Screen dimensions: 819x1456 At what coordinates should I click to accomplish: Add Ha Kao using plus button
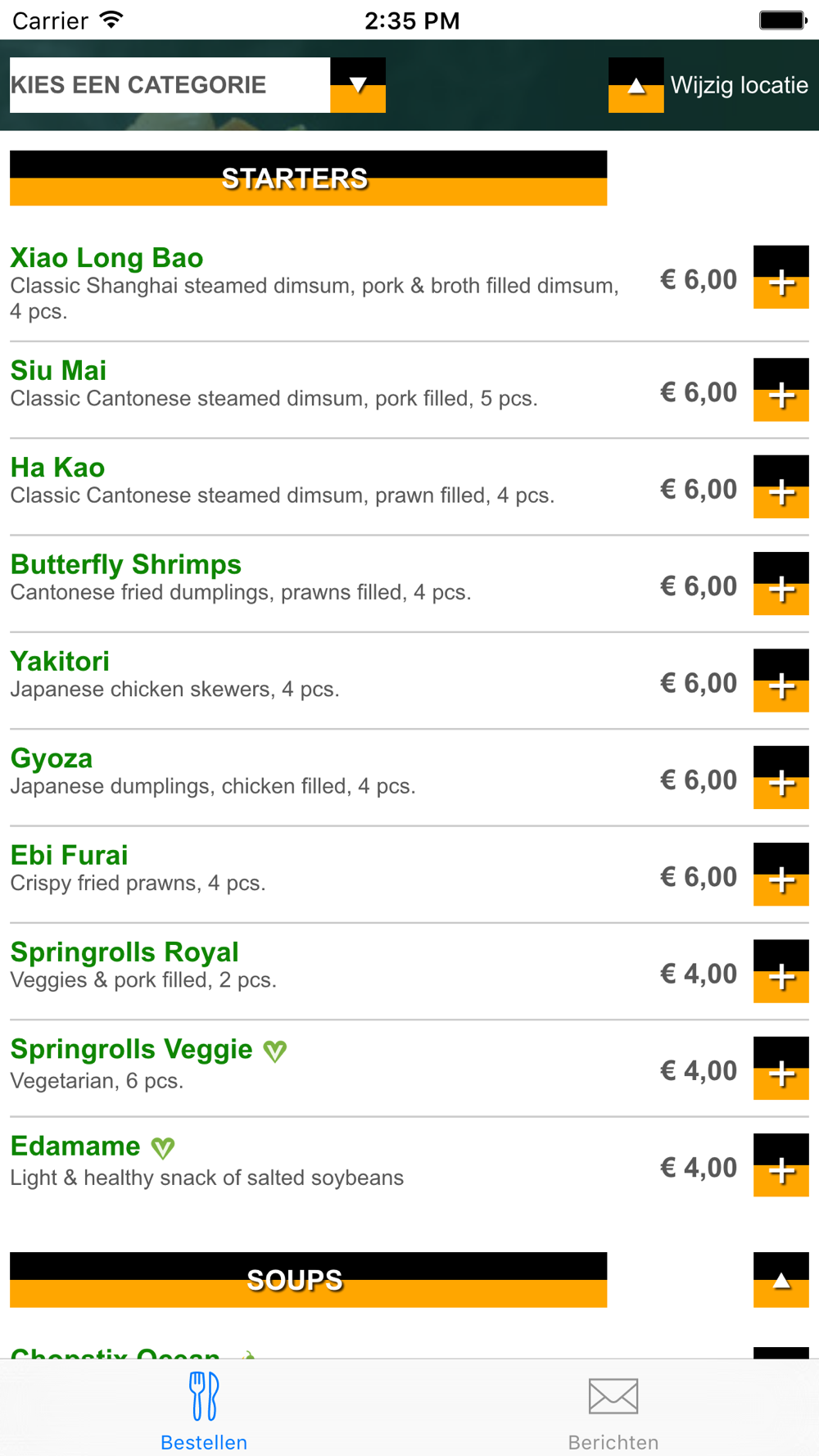pos(781,487)
